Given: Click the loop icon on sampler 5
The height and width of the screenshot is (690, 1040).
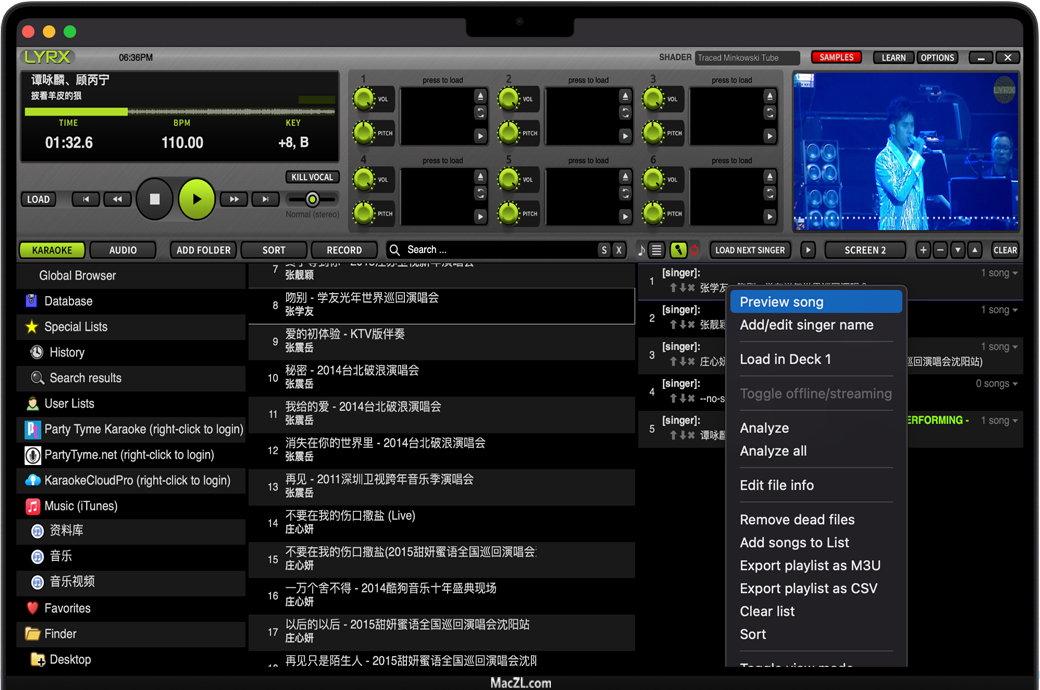Looking at the screenshot, I should tap(625, 194).
